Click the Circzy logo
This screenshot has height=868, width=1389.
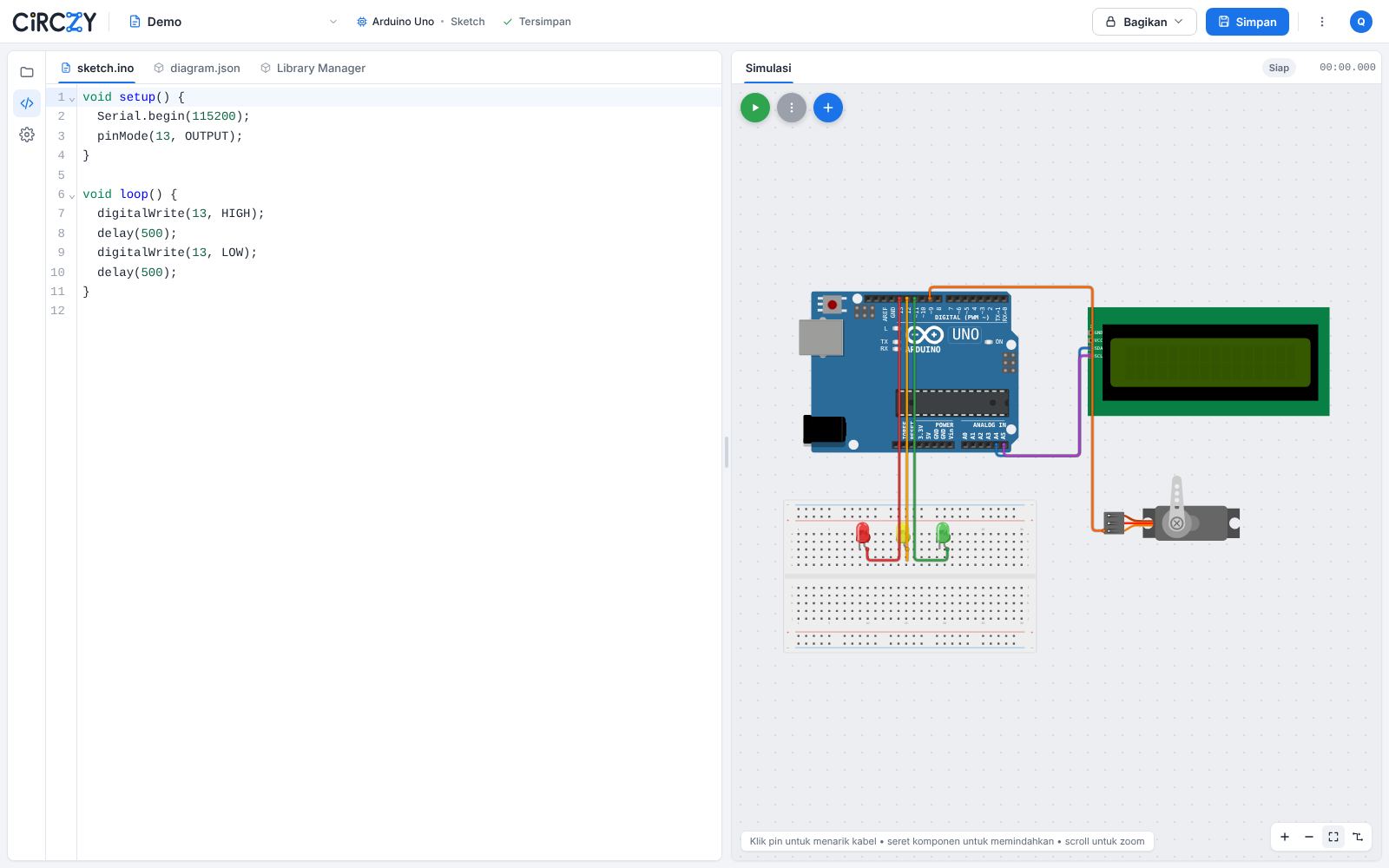click(x=55, y=22)
